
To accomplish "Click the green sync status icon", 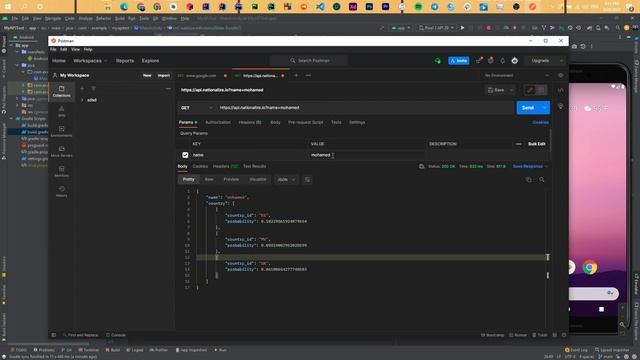I will pos(438,61).
